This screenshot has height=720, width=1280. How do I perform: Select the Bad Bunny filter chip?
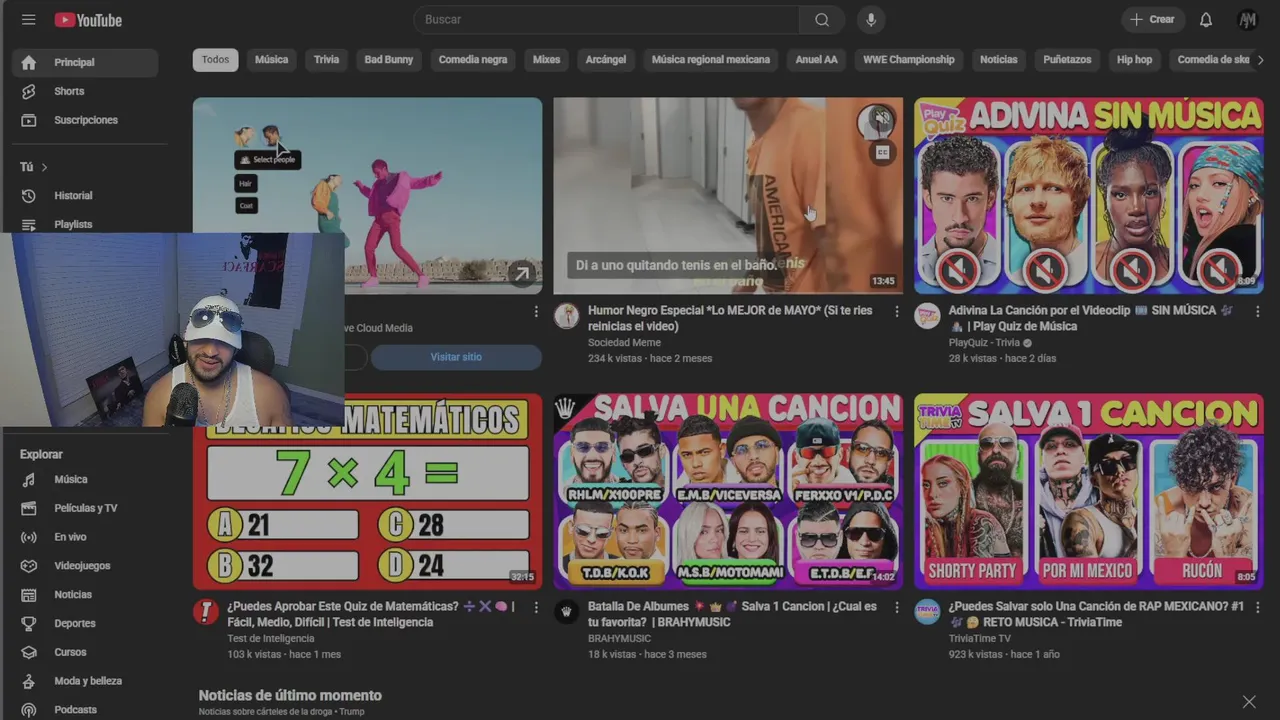tap(389, 60)
